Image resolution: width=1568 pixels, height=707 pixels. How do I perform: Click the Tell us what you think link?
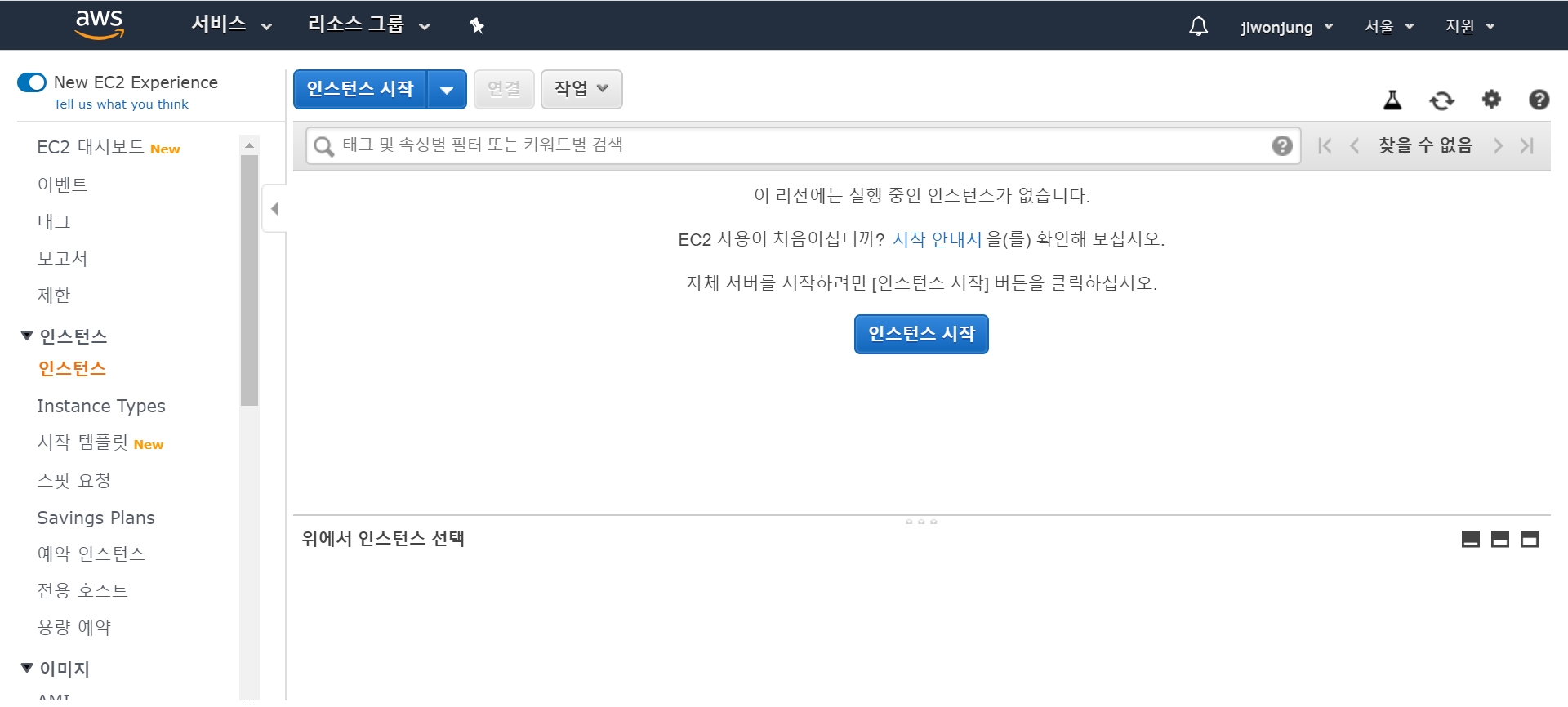click(x=121, y=104)
